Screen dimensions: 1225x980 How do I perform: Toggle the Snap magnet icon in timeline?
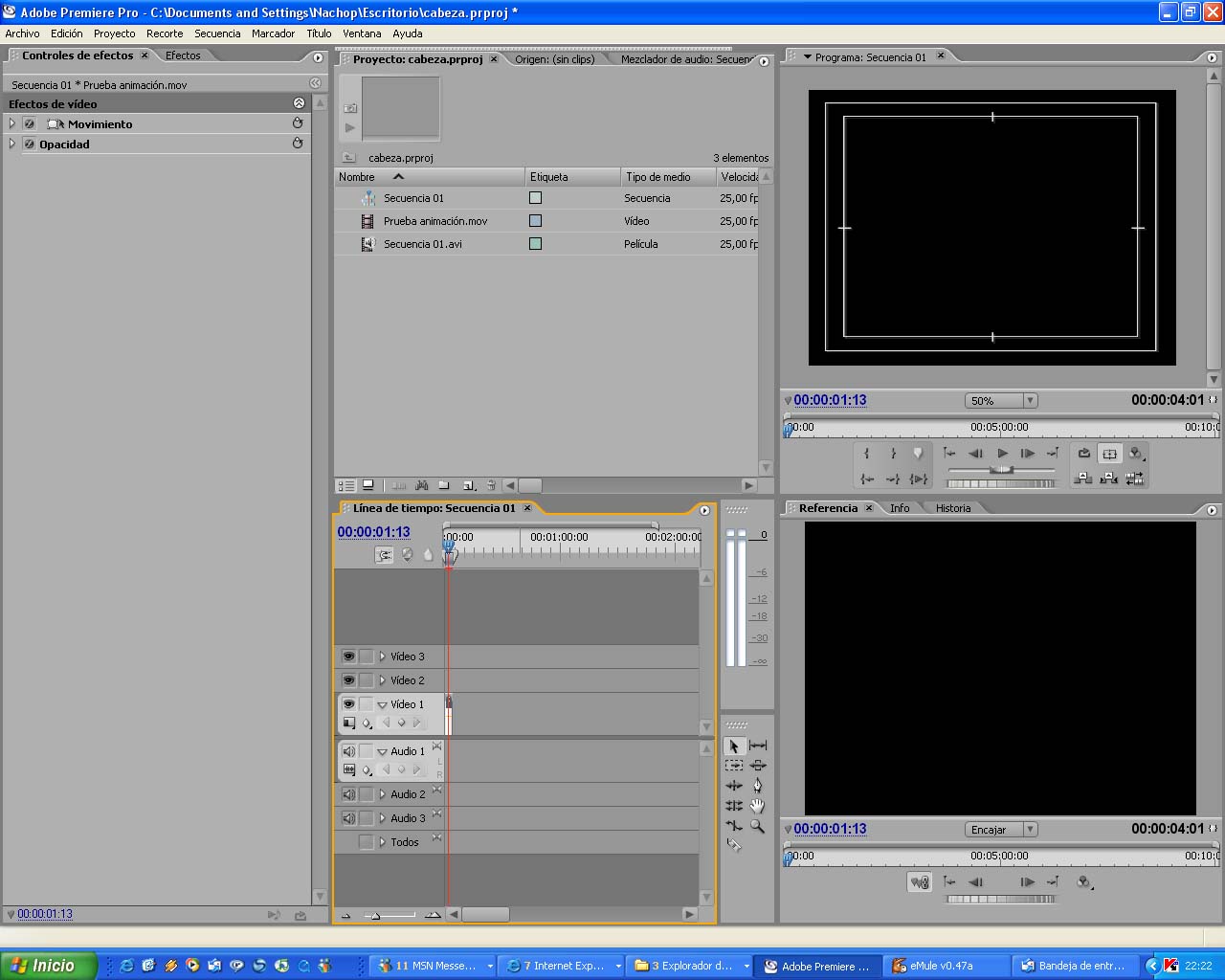(384, 554)
